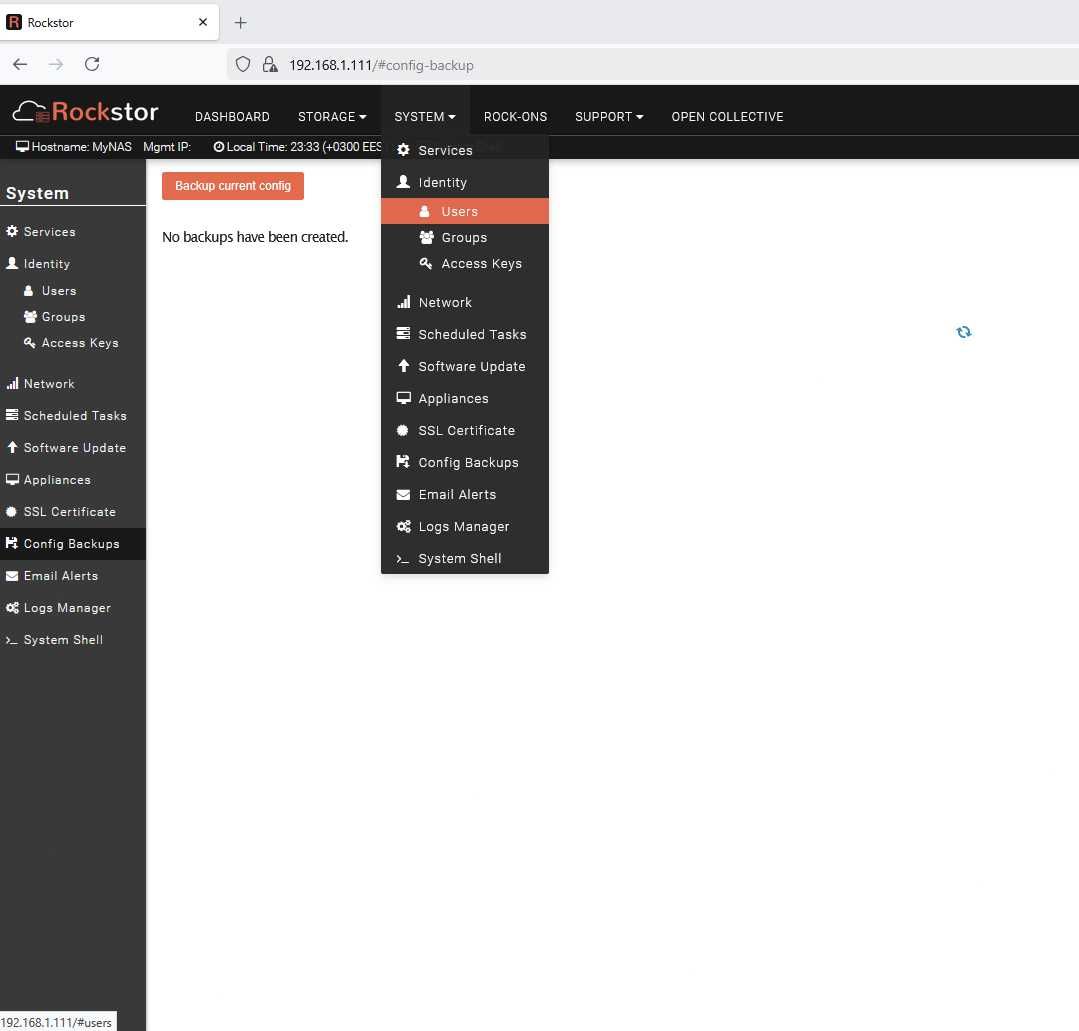1079x1031 pixels.
Task: Select Groups in the System dropdown
Action: coord(464,237)
